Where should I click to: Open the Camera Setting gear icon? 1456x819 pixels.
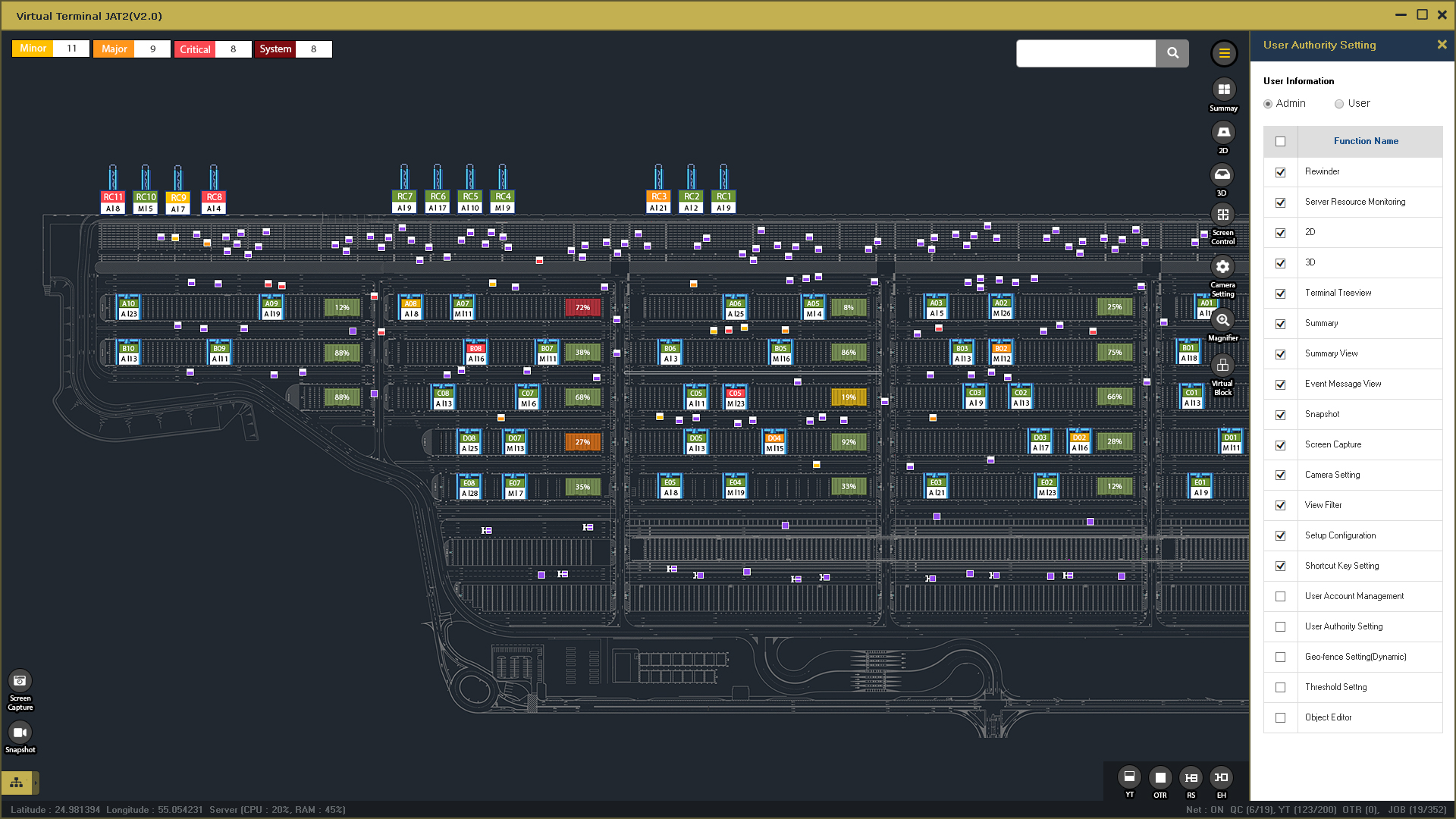pyautogui.click(x=1222, y=267)
